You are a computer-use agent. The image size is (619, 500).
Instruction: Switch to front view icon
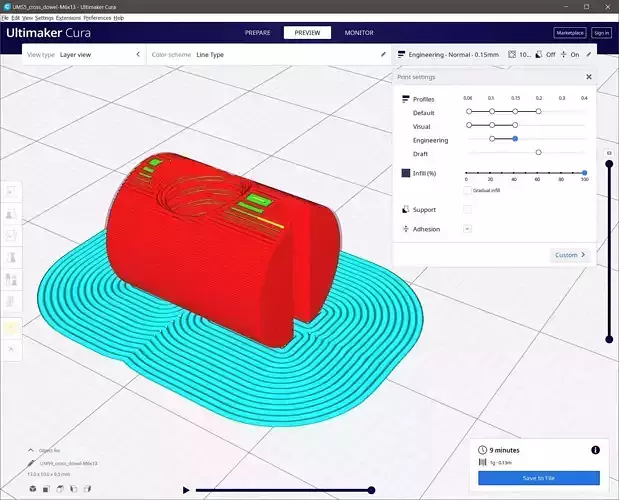[46, 489]
